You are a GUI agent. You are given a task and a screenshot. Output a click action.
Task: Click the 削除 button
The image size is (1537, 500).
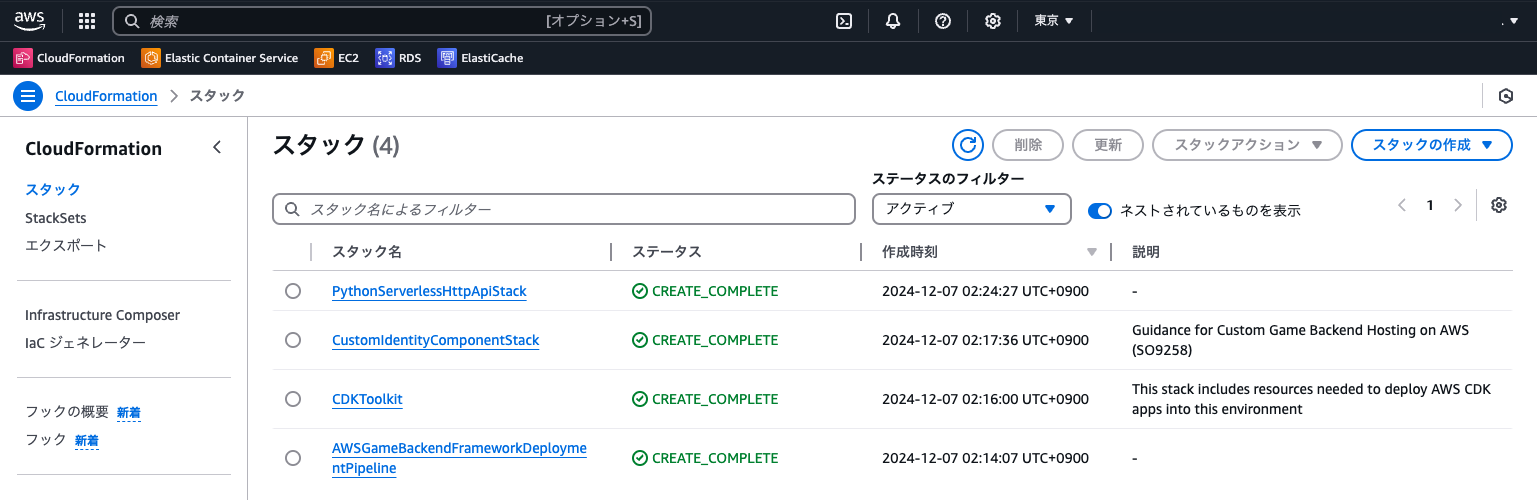[1028, 145]
